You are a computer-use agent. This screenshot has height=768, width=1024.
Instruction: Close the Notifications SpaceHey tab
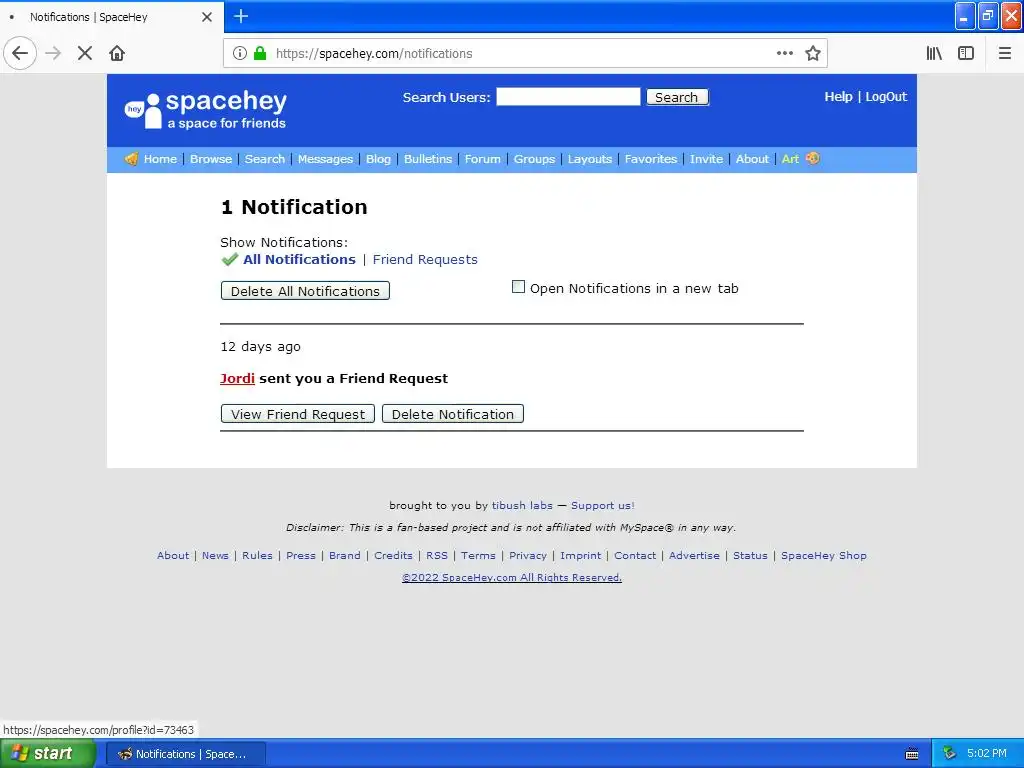point(207,17)
